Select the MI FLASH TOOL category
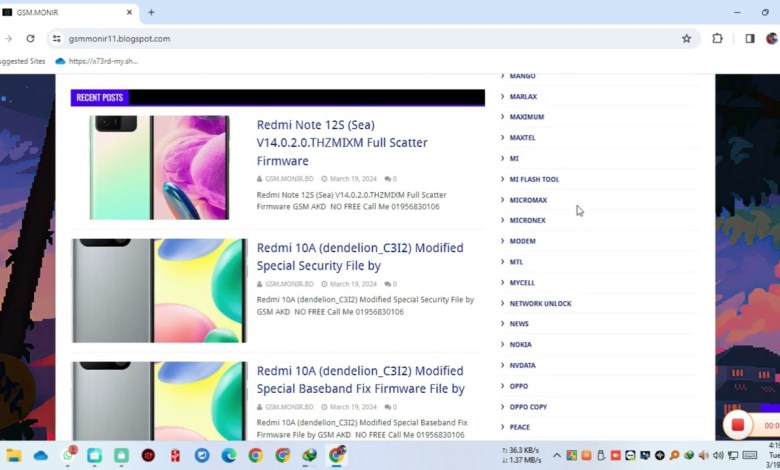 pyautogui.click(x=534, y=179)
